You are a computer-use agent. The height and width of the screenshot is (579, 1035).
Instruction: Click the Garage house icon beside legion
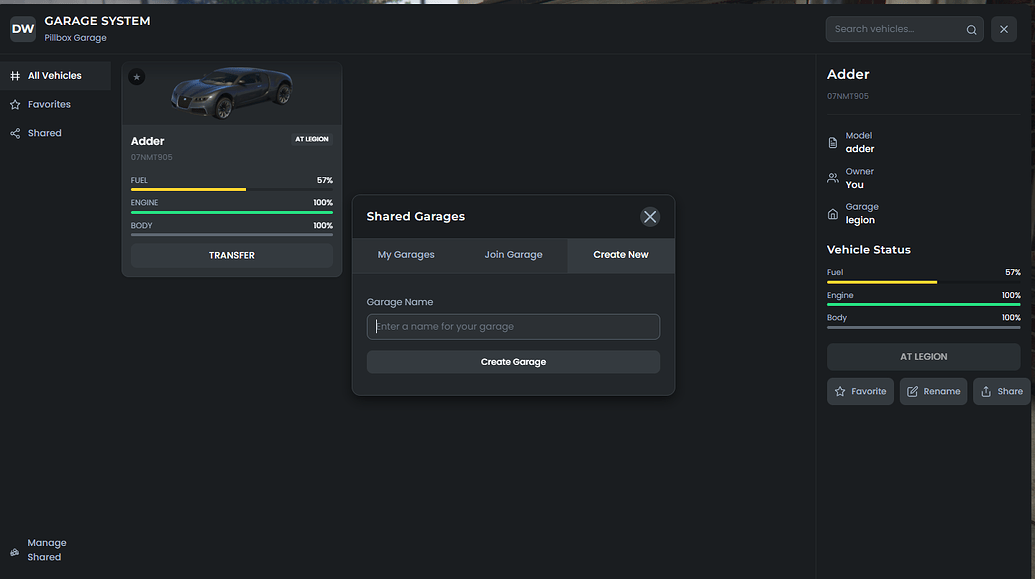tap(833, 212)
